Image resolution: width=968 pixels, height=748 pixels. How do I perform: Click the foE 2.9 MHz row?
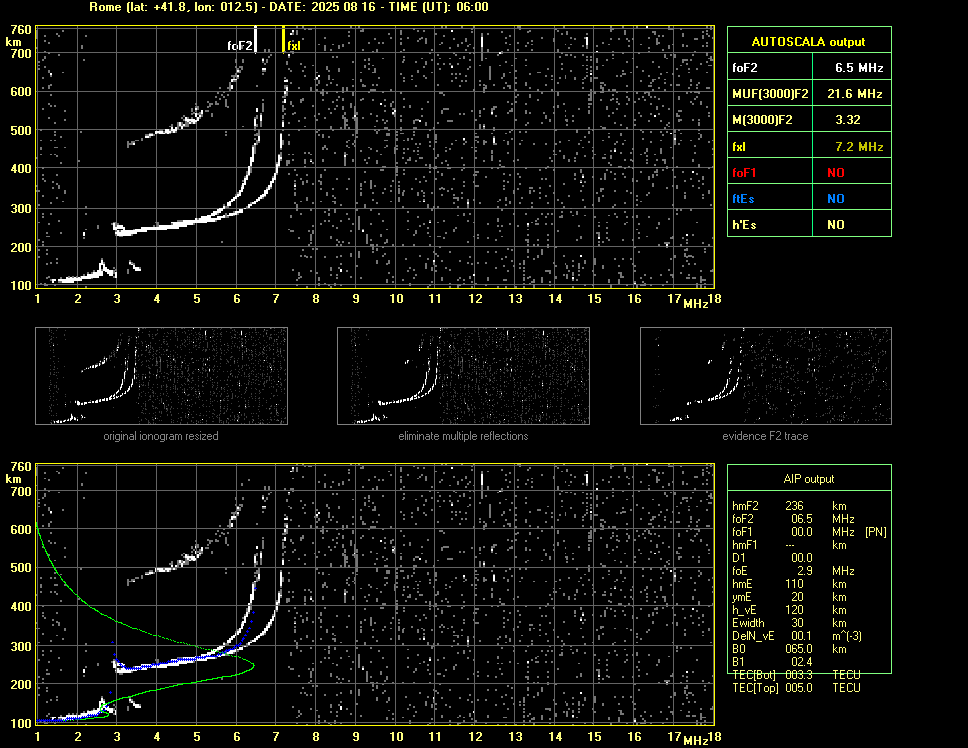(x=793, y=571)
